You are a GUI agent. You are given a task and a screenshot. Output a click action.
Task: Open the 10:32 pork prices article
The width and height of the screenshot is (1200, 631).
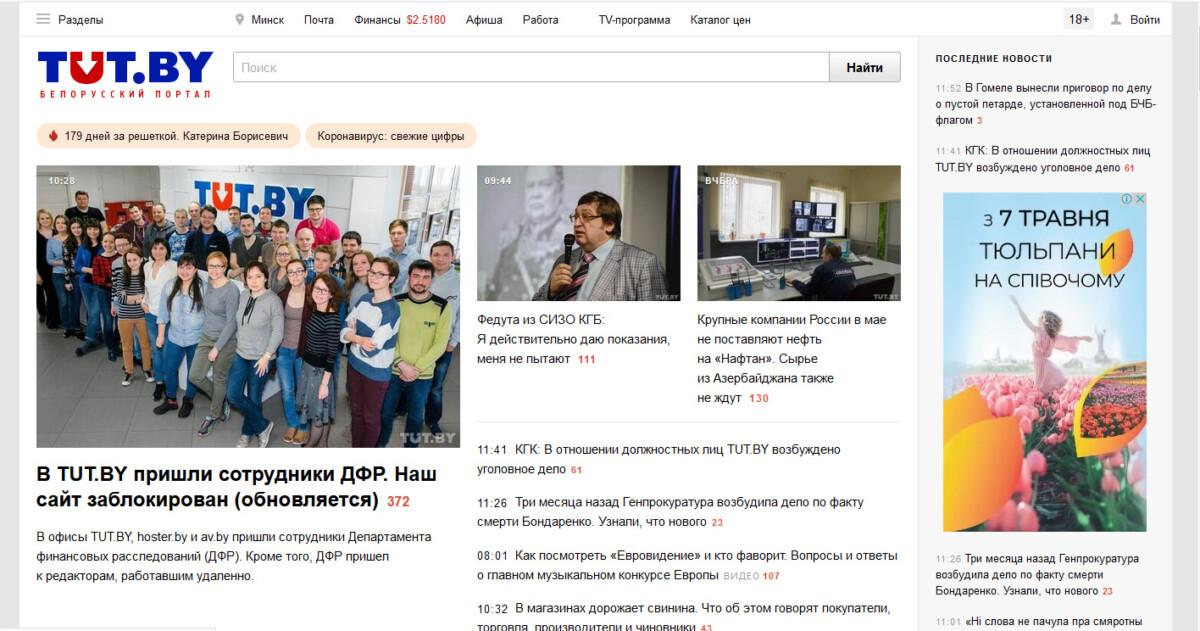coord(684,616)
